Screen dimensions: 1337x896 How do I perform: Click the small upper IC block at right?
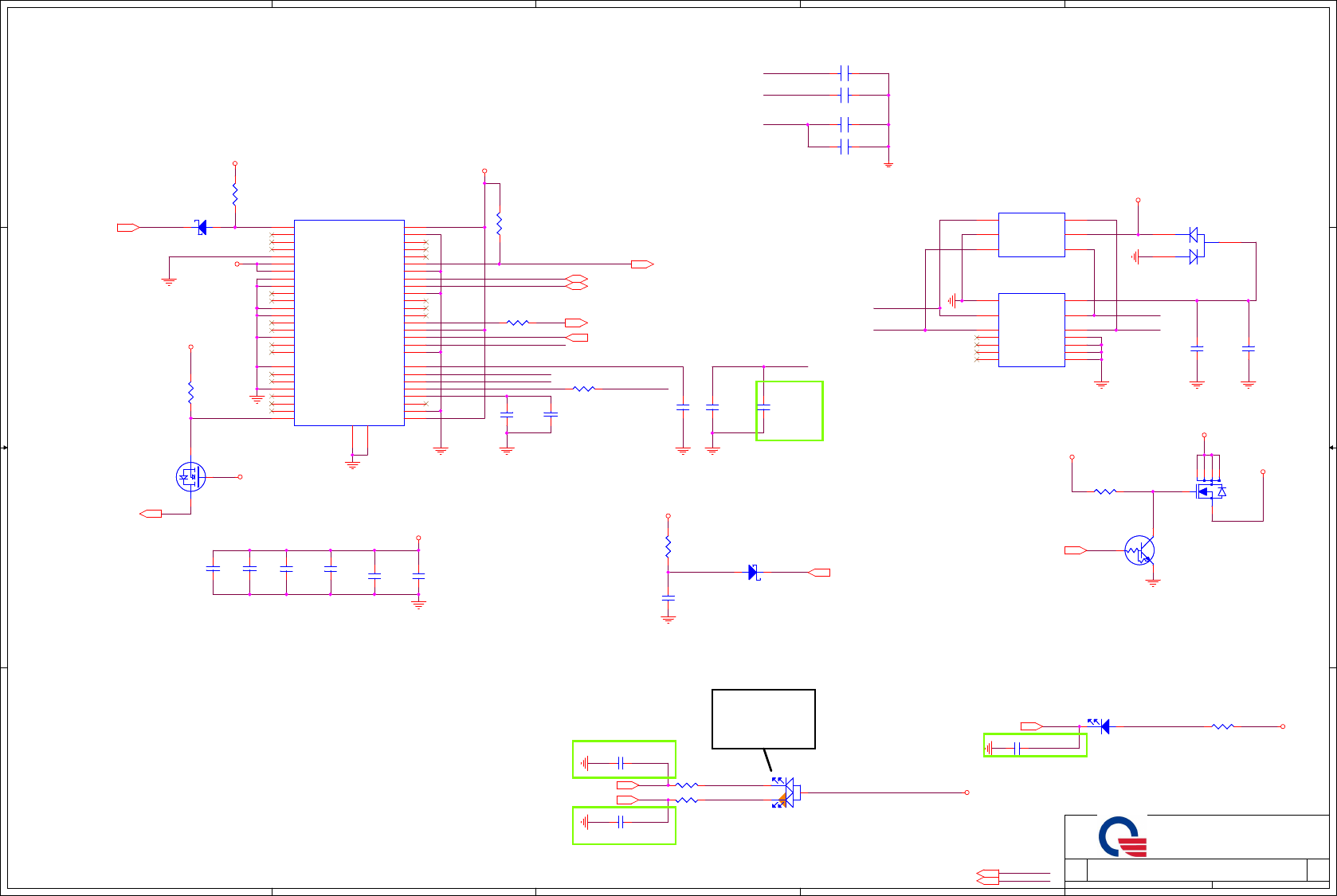click(1032, 235)
